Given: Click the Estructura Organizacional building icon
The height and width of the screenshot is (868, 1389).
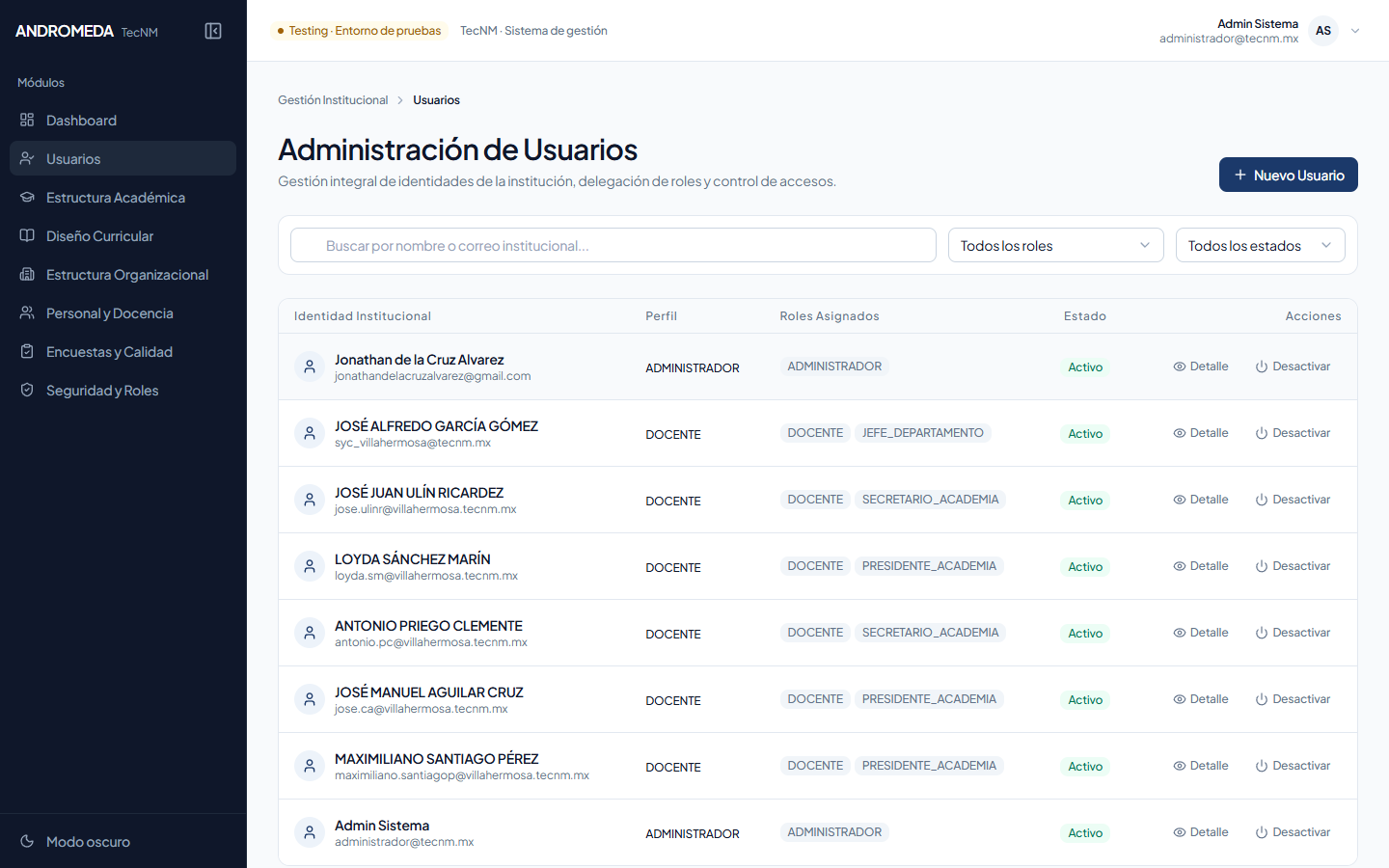Looking at the screenshot, I should tap(27, 274).
